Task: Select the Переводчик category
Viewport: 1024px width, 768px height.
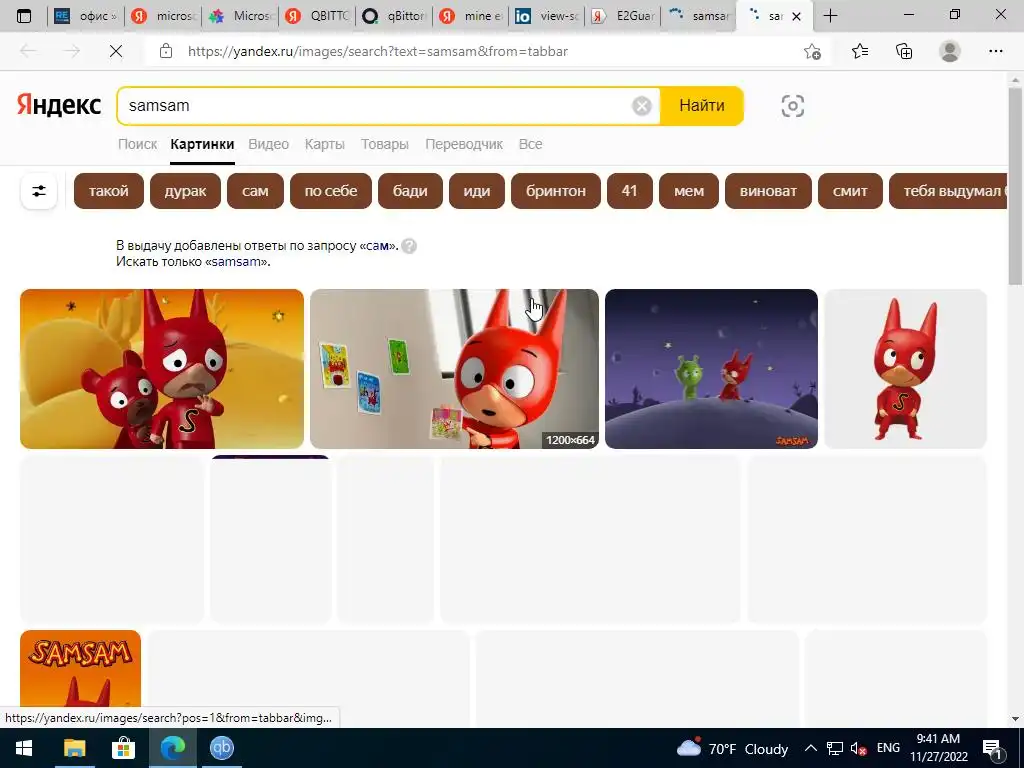Action: pyautogui.click(x=464, y=144)
